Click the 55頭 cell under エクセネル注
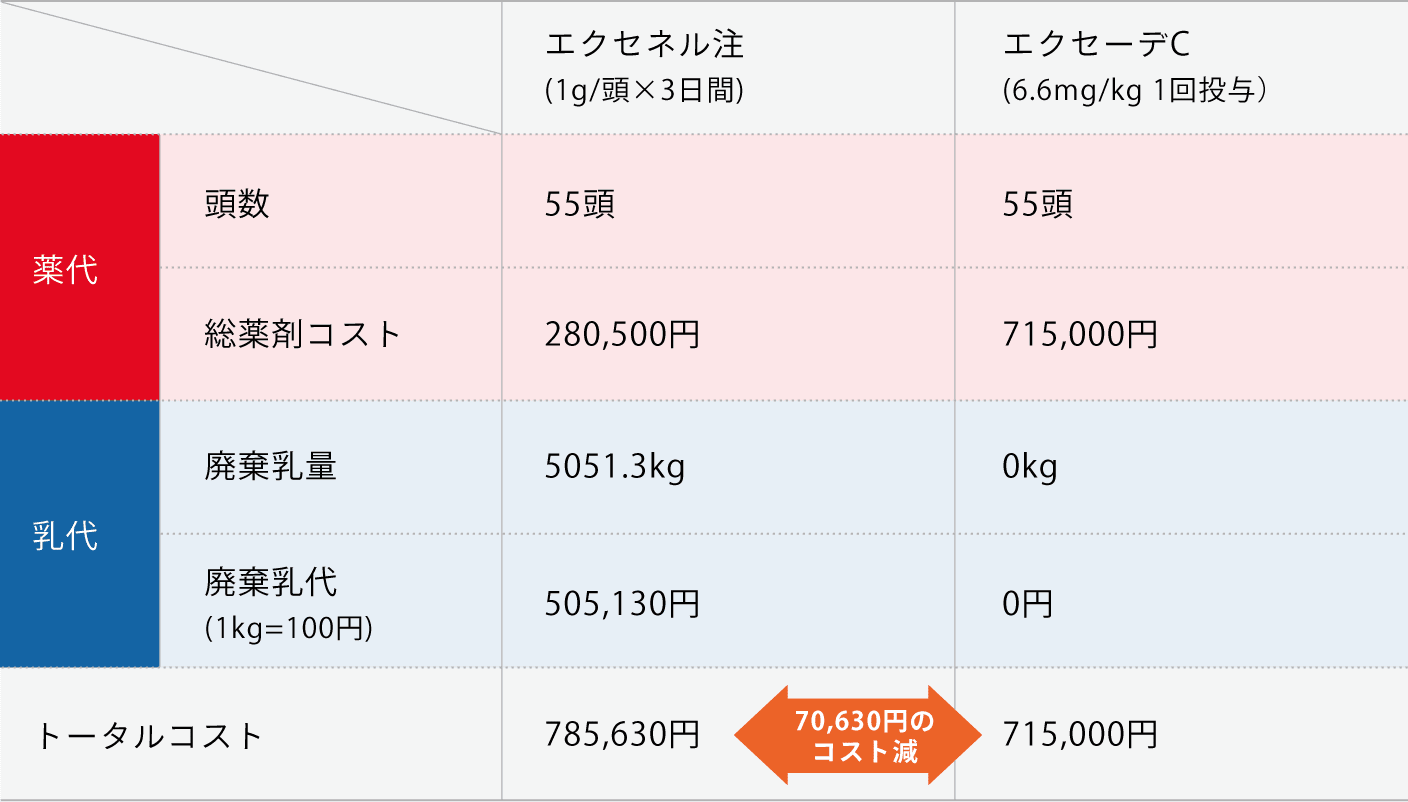The height and width of the screenshot is (802, 1408). click(x=580, y=204)
